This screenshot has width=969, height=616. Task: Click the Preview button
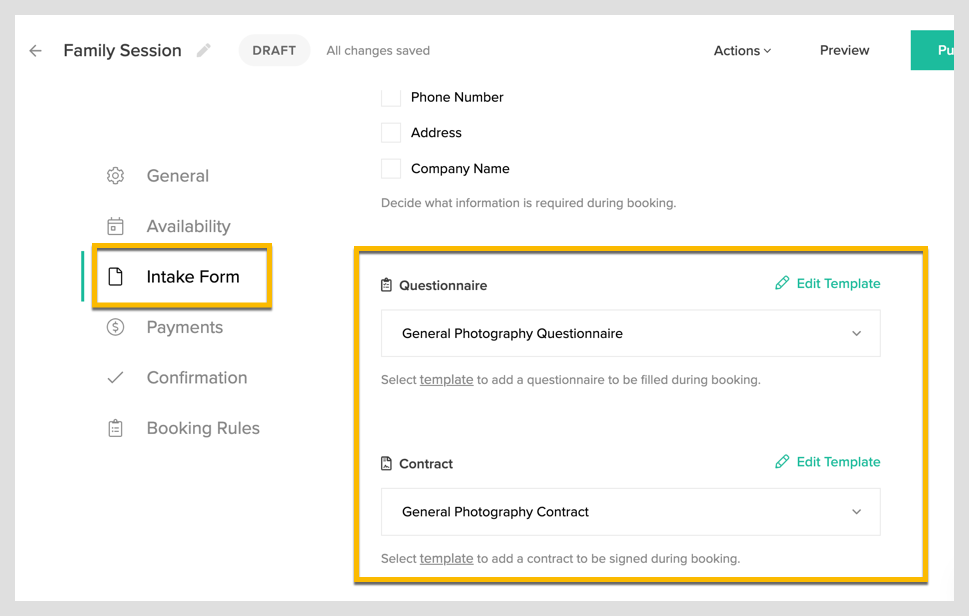tap(843, 50)
